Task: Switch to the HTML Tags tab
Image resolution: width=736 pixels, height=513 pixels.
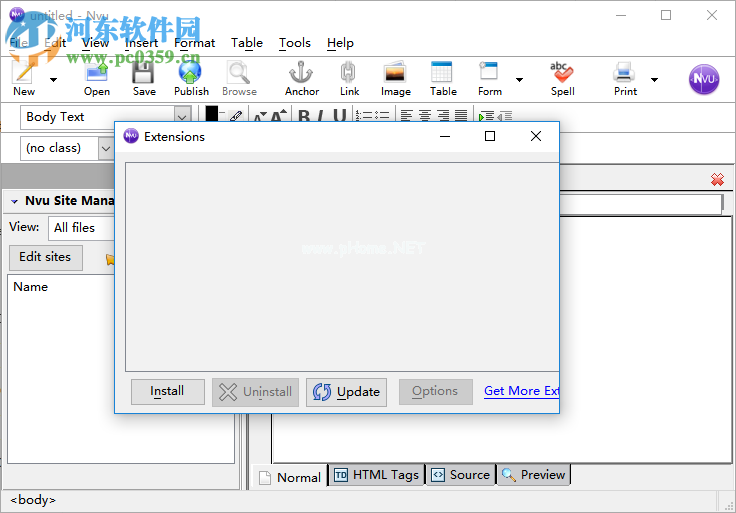Action: point(376,475)
